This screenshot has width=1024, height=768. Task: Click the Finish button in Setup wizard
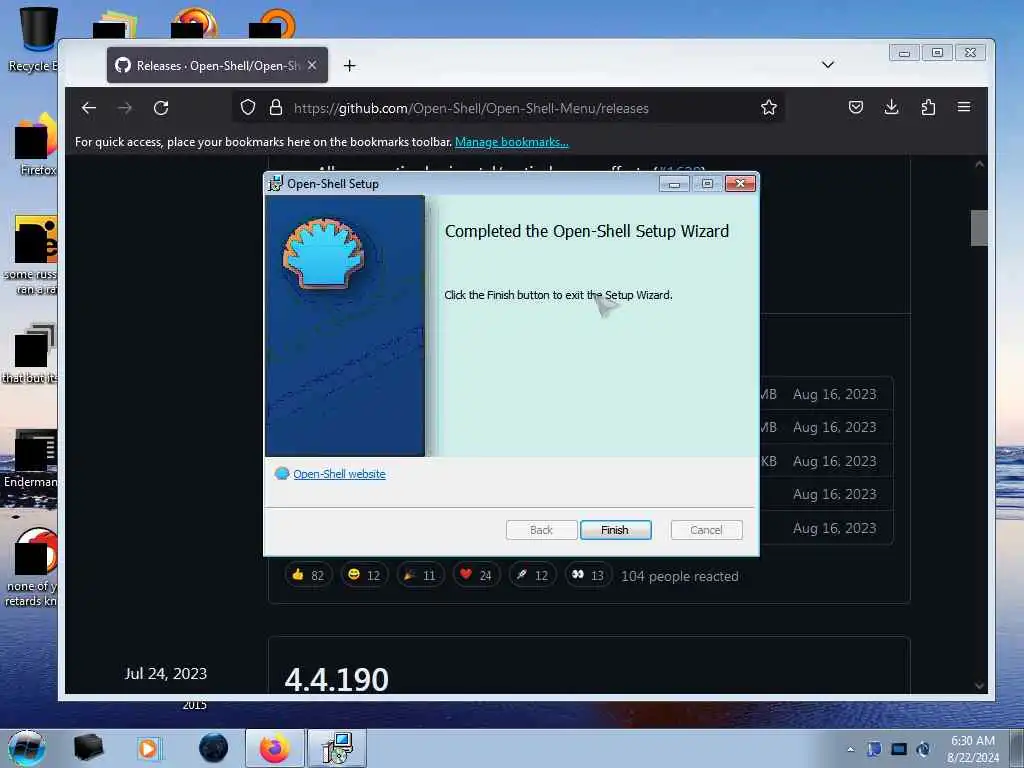point(615,530)
